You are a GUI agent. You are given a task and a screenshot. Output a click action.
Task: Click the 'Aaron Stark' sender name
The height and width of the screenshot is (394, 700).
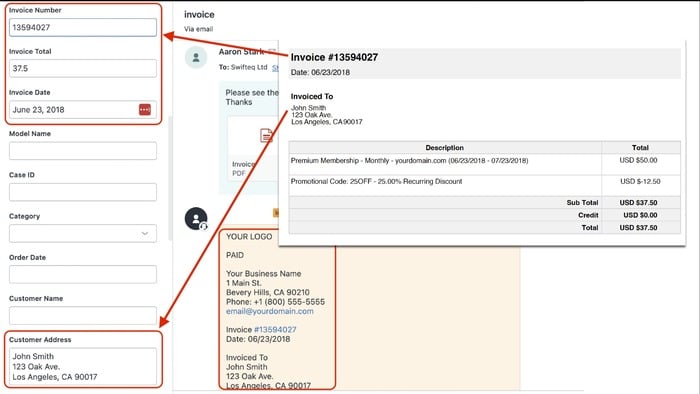tap(242, 52)
